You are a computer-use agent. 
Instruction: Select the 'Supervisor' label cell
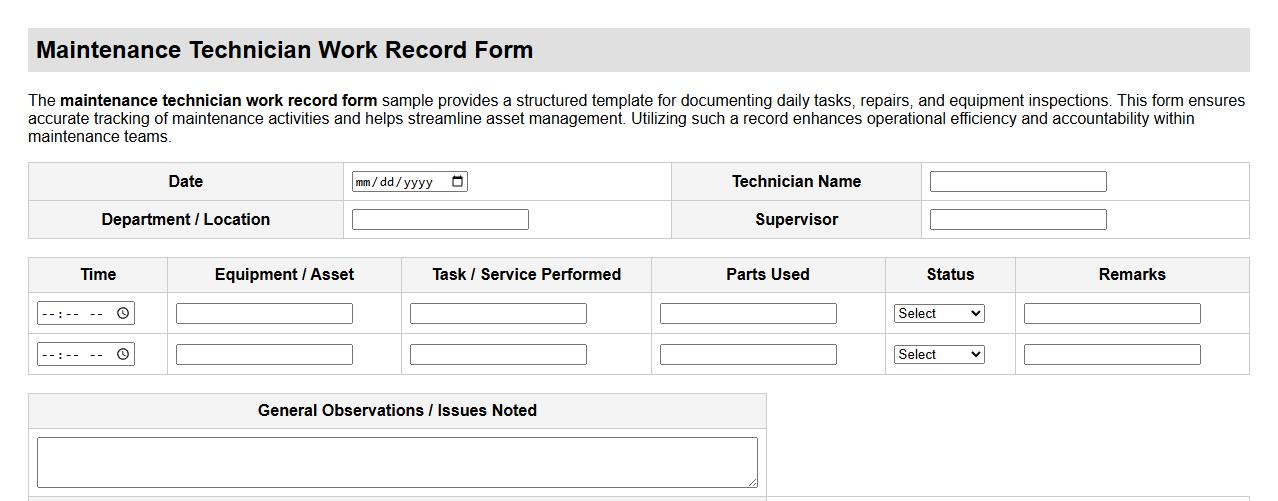coord(796,219)
